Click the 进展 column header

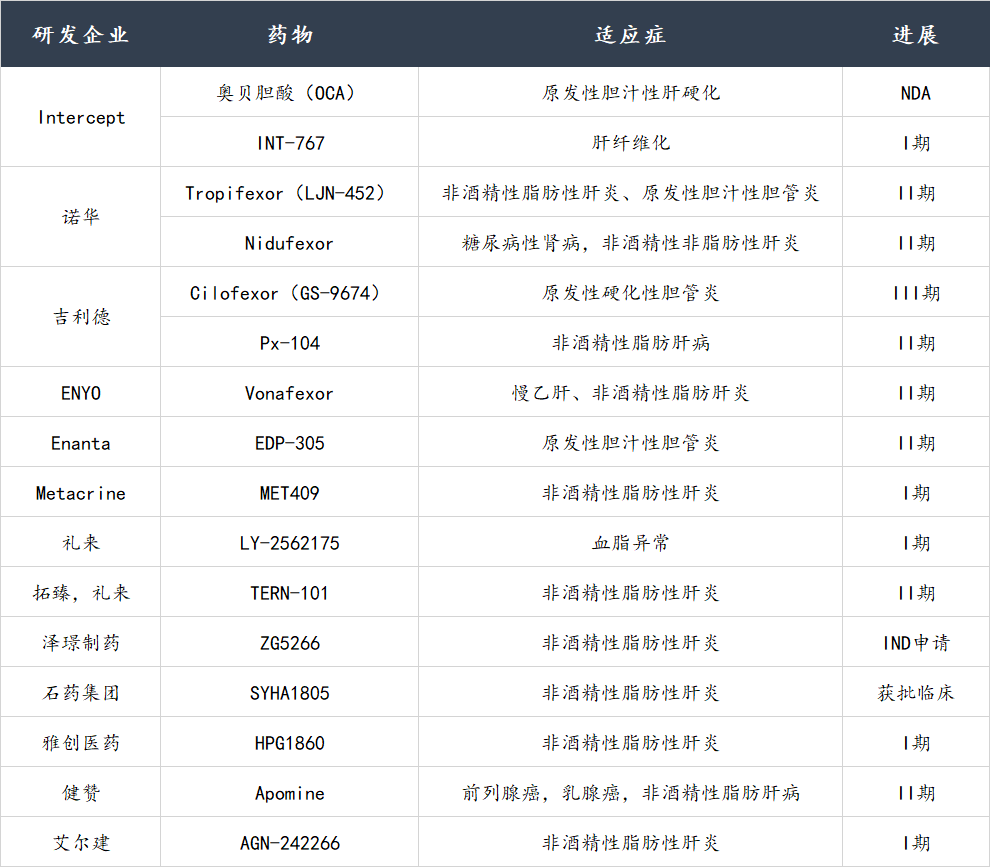(x=915, y=34)
